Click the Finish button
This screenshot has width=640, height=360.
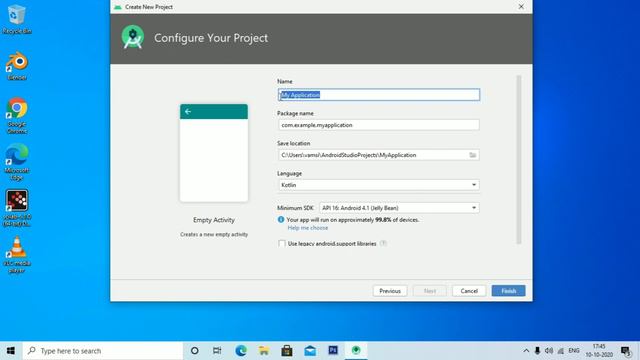coord(509,291)
